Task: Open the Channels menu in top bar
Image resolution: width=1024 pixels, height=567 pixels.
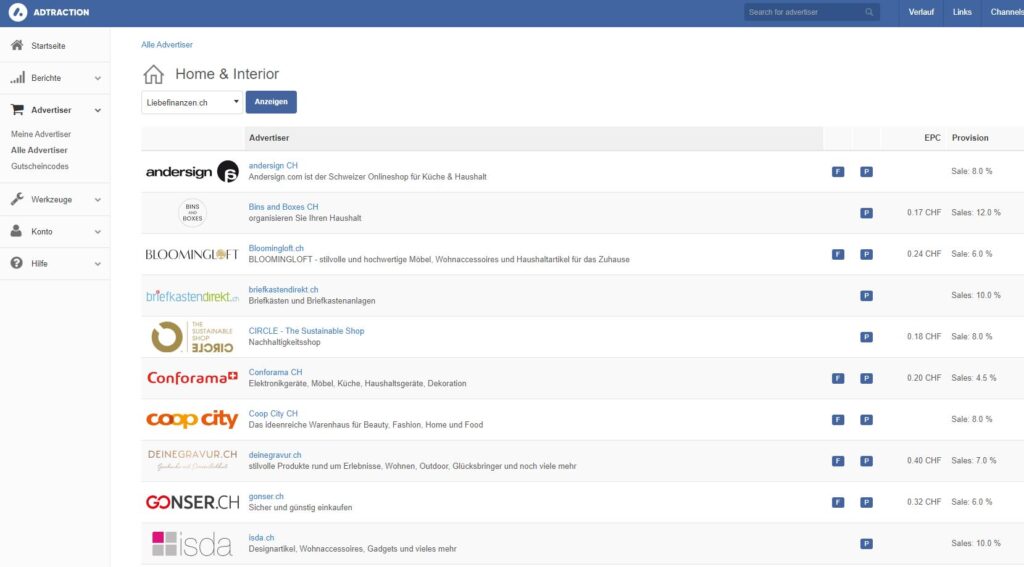Action: pyautogui.click(x=1006, y=12)
